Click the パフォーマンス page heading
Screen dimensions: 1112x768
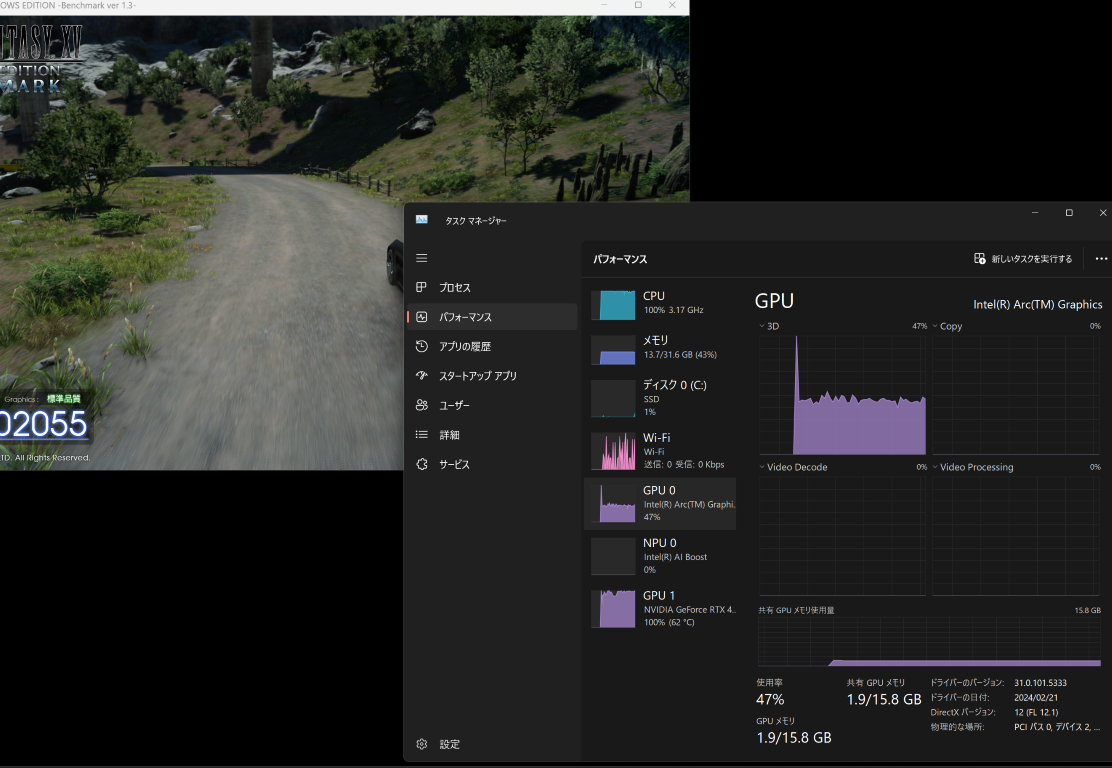tap(620, 260)
